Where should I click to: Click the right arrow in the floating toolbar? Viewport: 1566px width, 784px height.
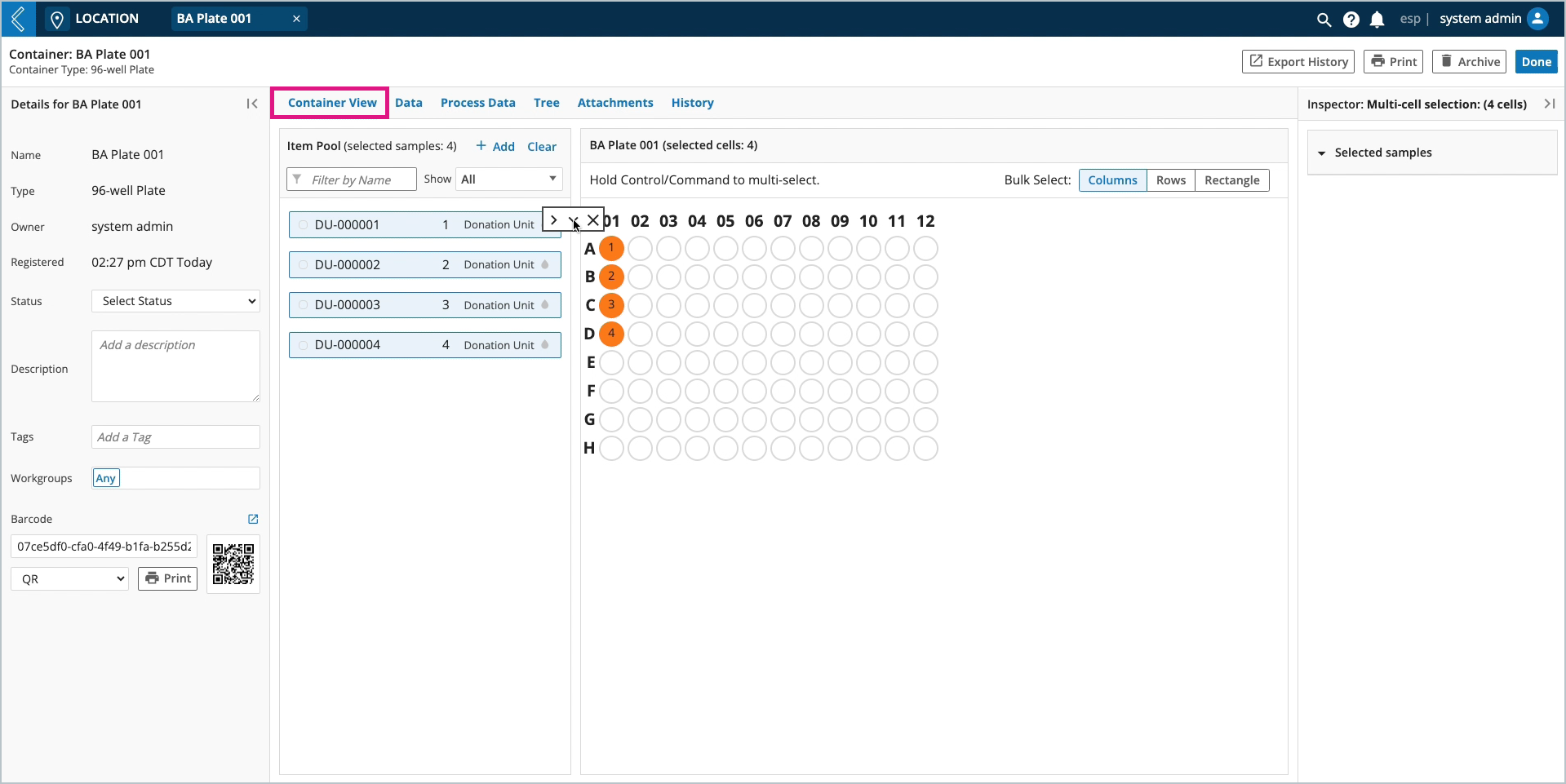(553, 219)
